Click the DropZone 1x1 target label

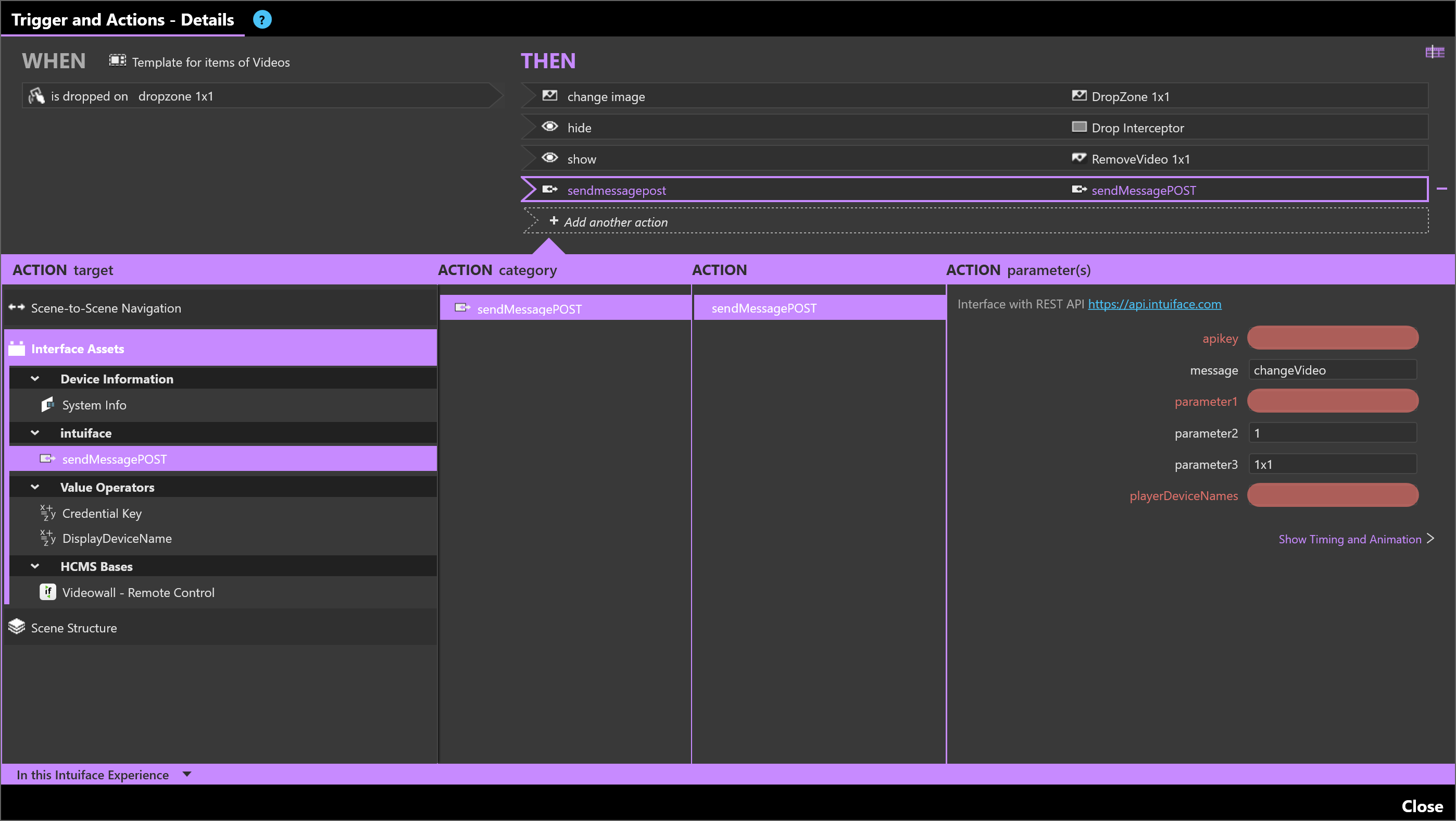(x=1131, y=96)
